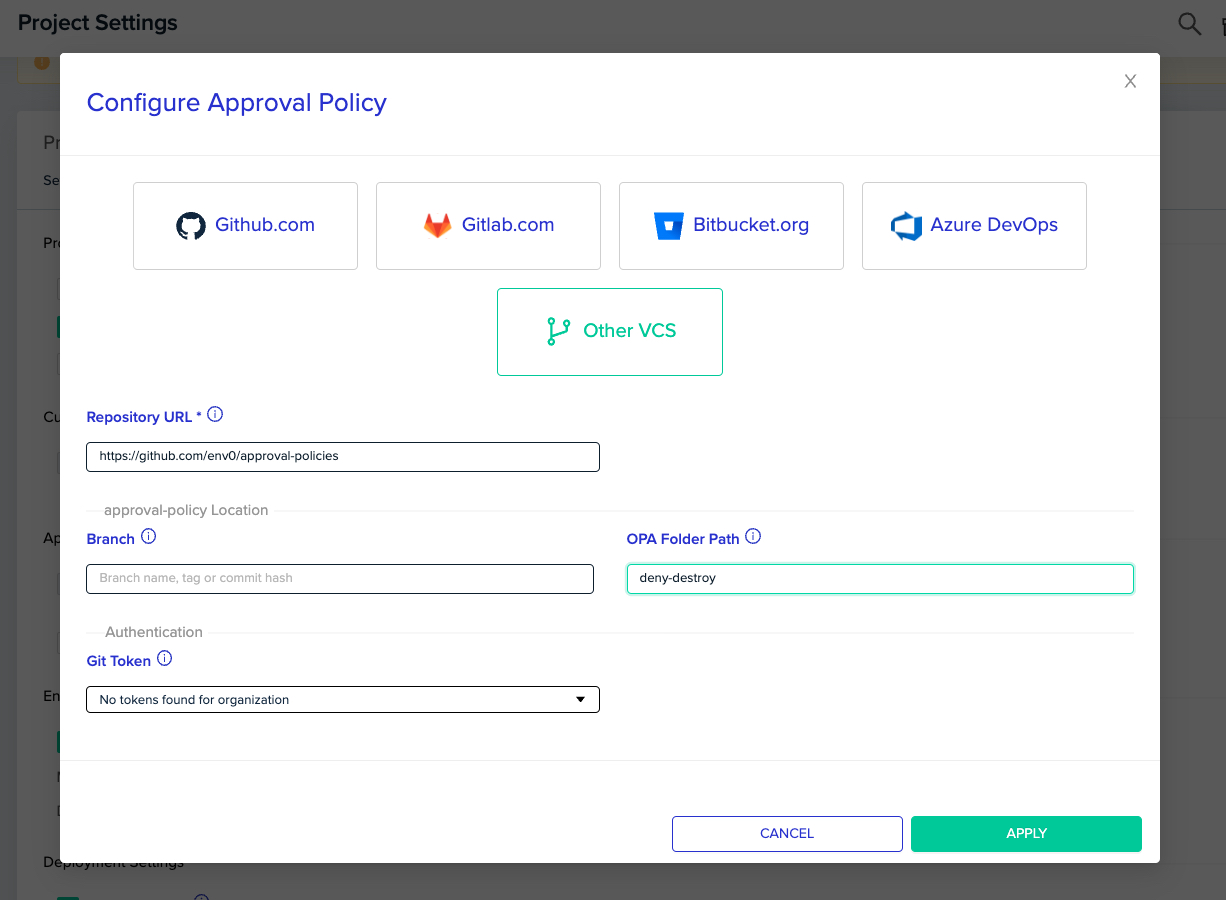Viewport: 1226px width, 900px height.
Task: Select the Github.com provider card
Action: pyautogui.click(x=245, y=226)
